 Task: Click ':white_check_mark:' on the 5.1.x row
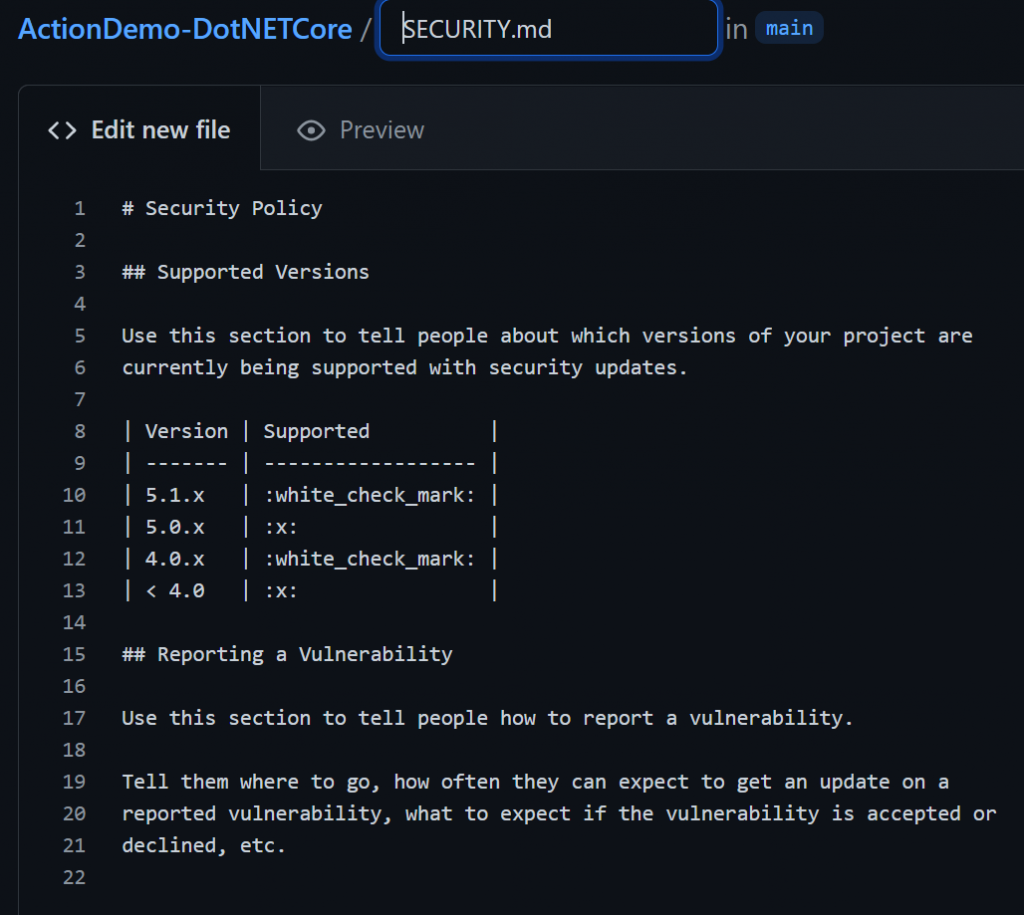[x=370, y=495]
